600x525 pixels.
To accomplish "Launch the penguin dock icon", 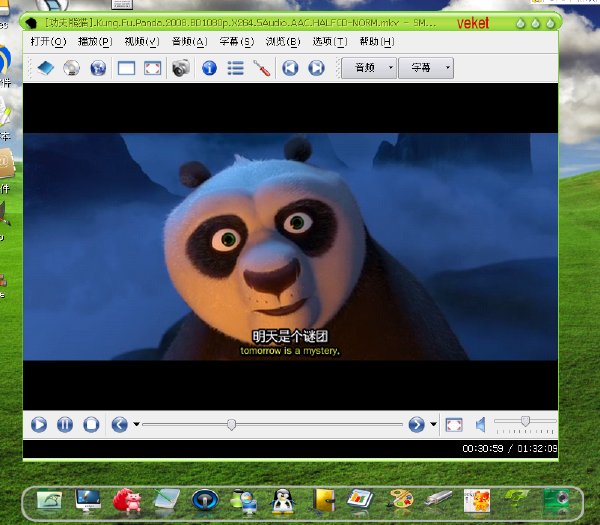I will 282,501.
